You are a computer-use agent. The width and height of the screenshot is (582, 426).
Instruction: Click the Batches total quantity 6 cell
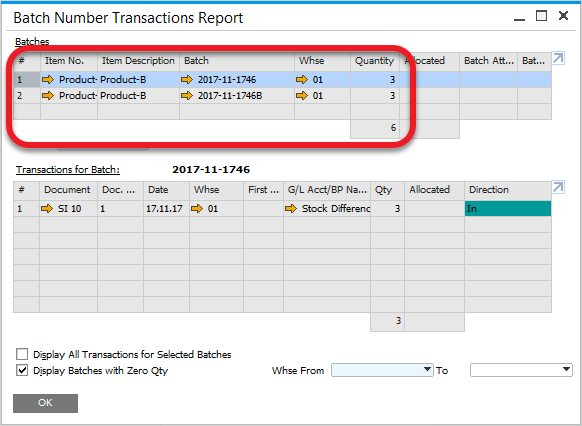pyautogui.click(x=375, y=128)
